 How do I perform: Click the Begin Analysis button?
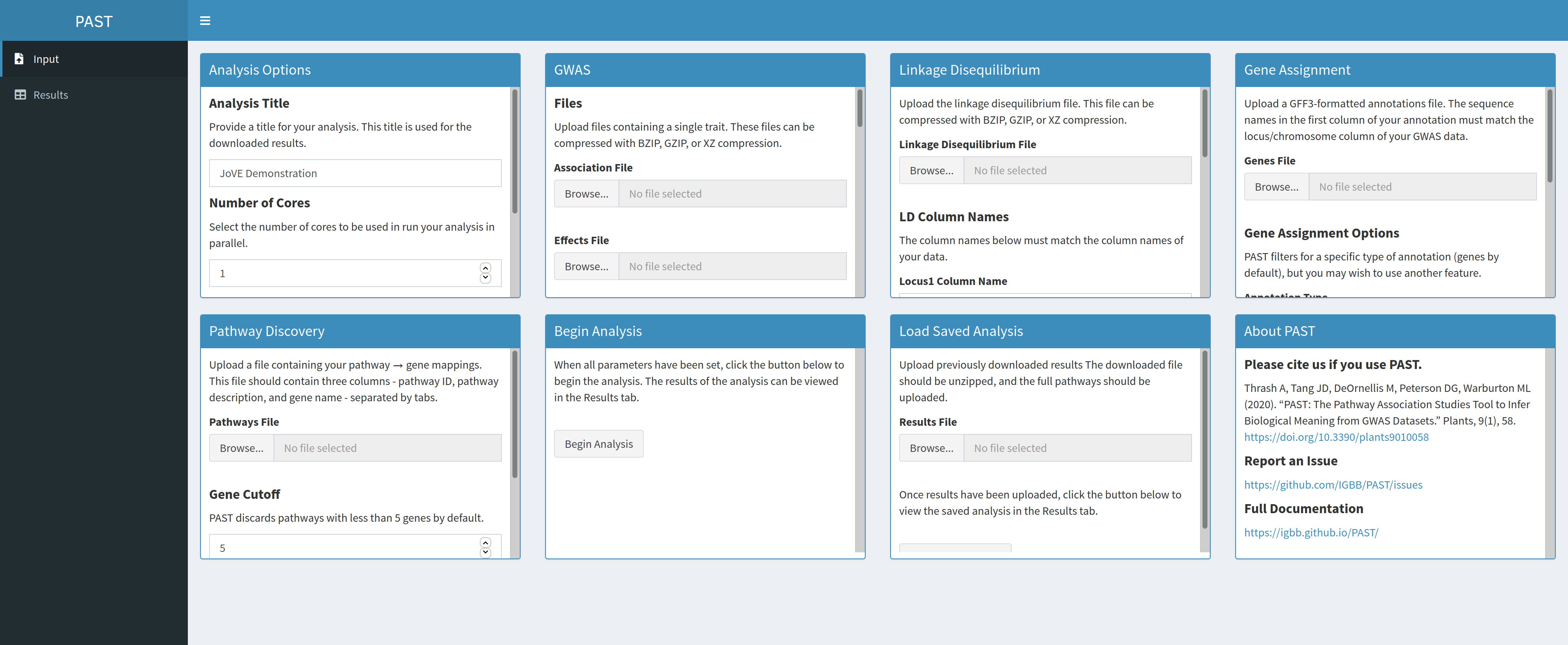[x=598, y=444]
